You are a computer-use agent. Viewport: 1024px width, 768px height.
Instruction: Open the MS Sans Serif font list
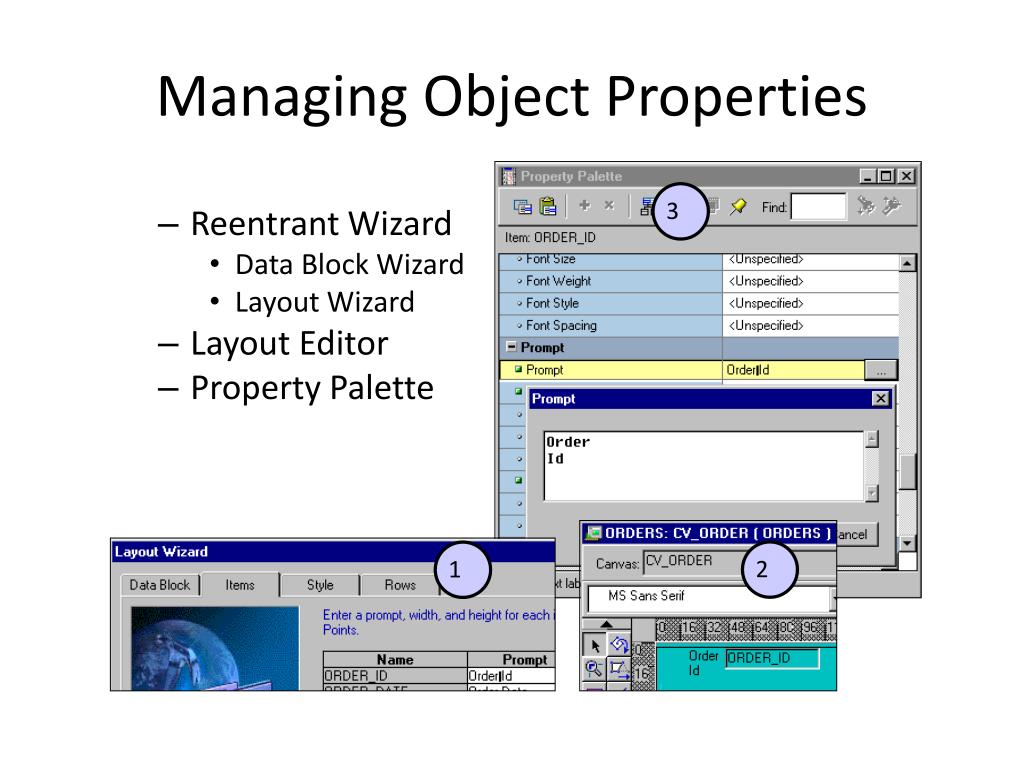pyautogui.click(x=833, y=596)
